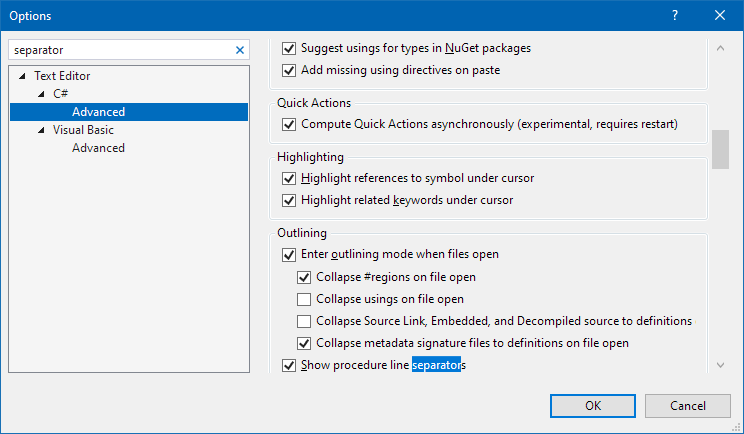Collapse the C# tree node

pyautogui.click(x=42, y=94)
